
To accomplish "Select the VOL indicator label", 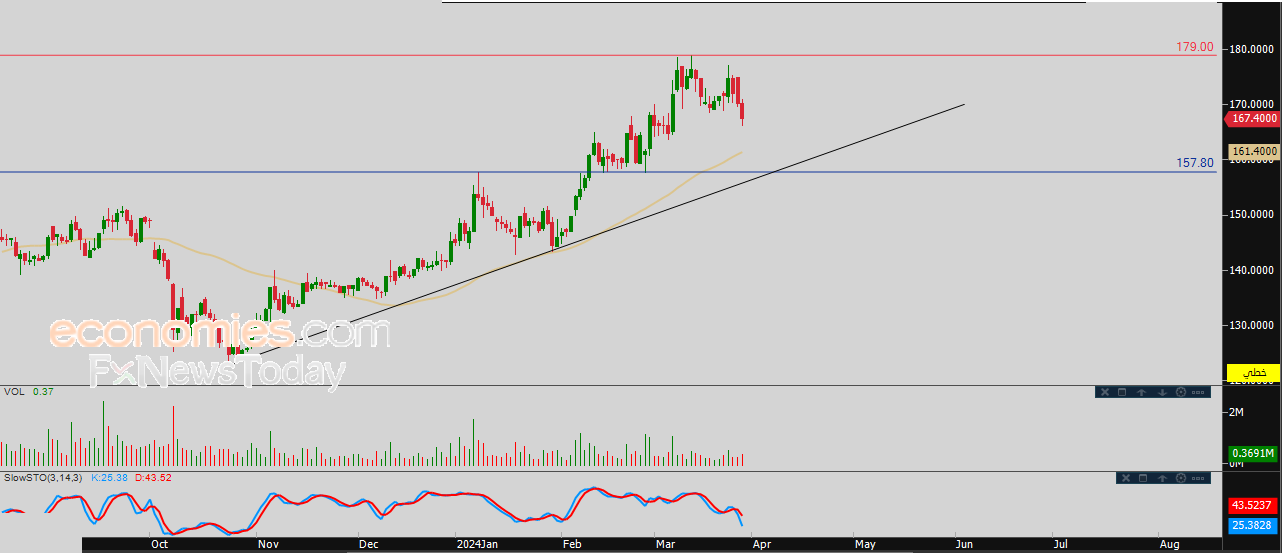I will tap(14, 391).
